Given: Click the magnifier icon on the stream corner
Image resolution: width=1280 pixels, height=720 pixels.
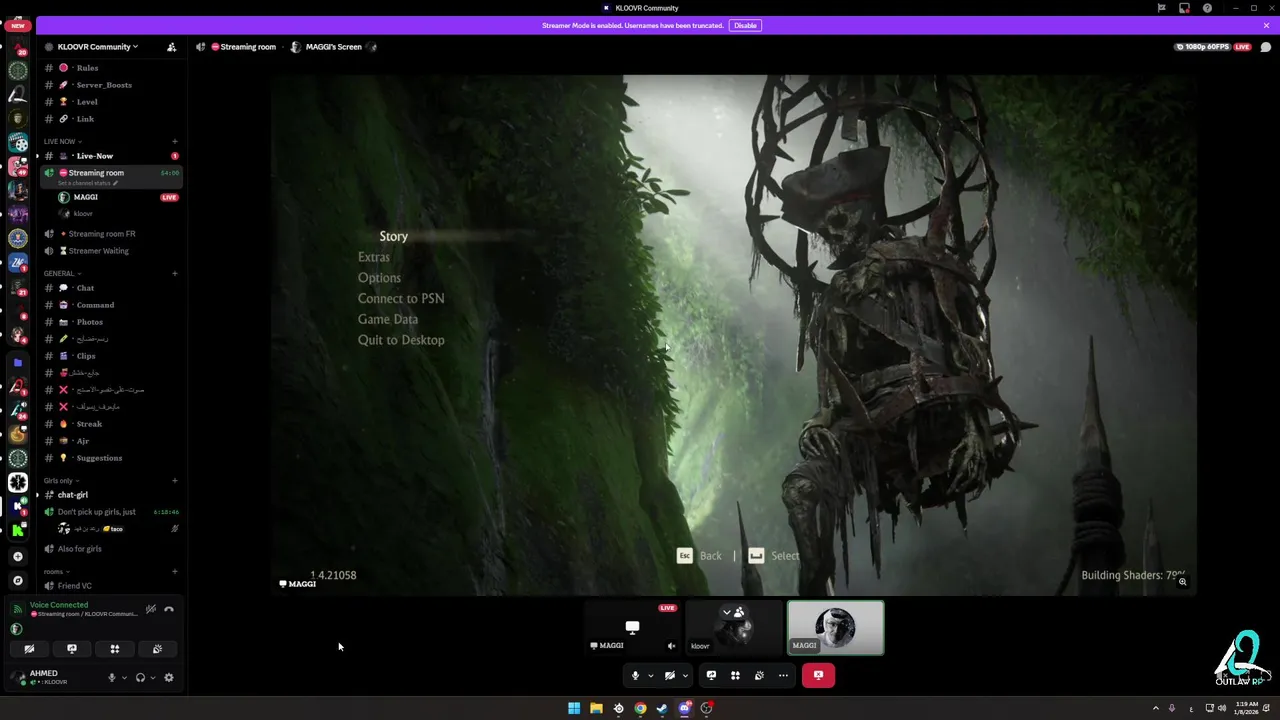Looking at the screenshot, I should point(1182,581).
